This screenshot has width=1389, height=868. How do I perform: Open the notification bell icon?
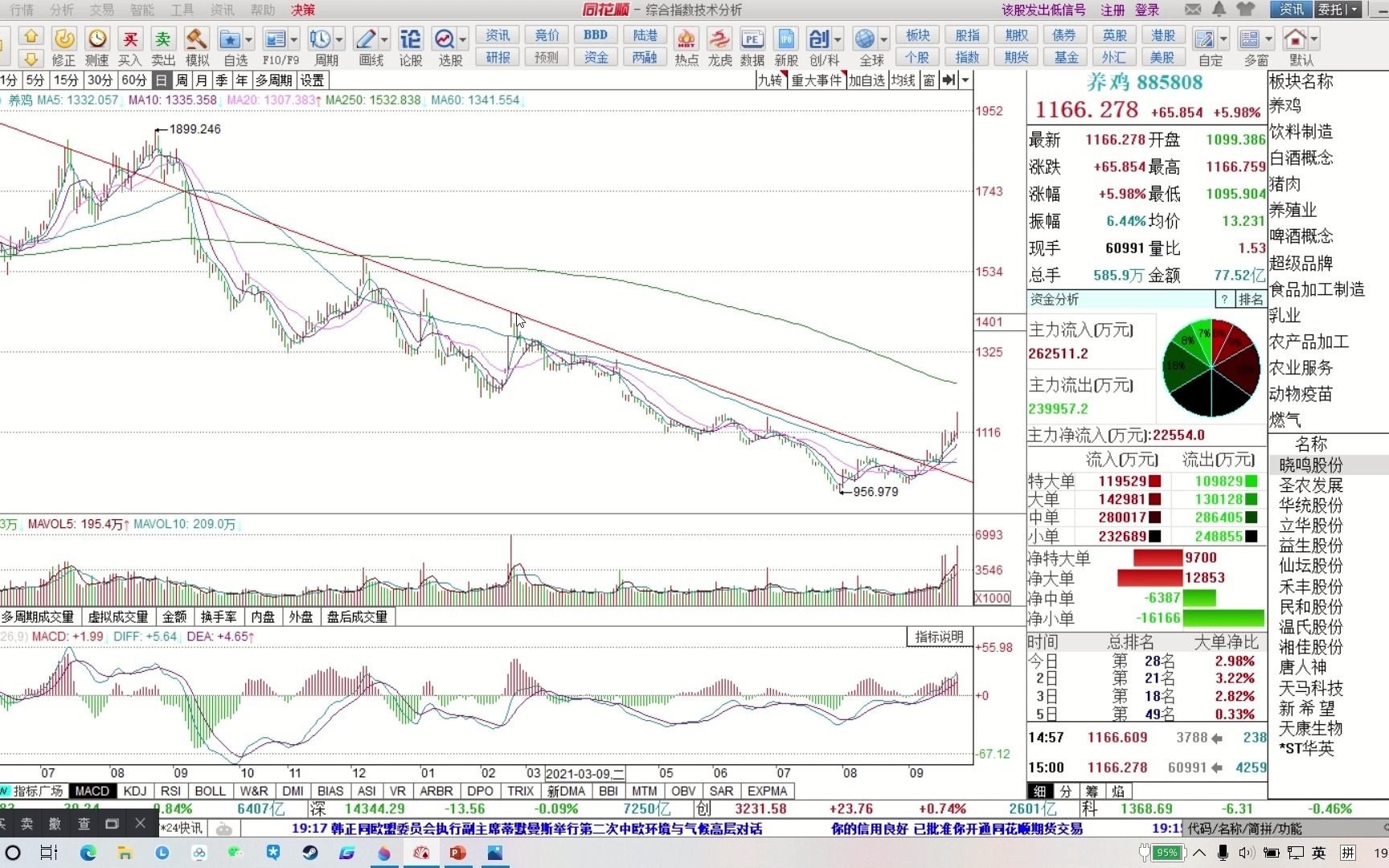[x=1219, y=10]
